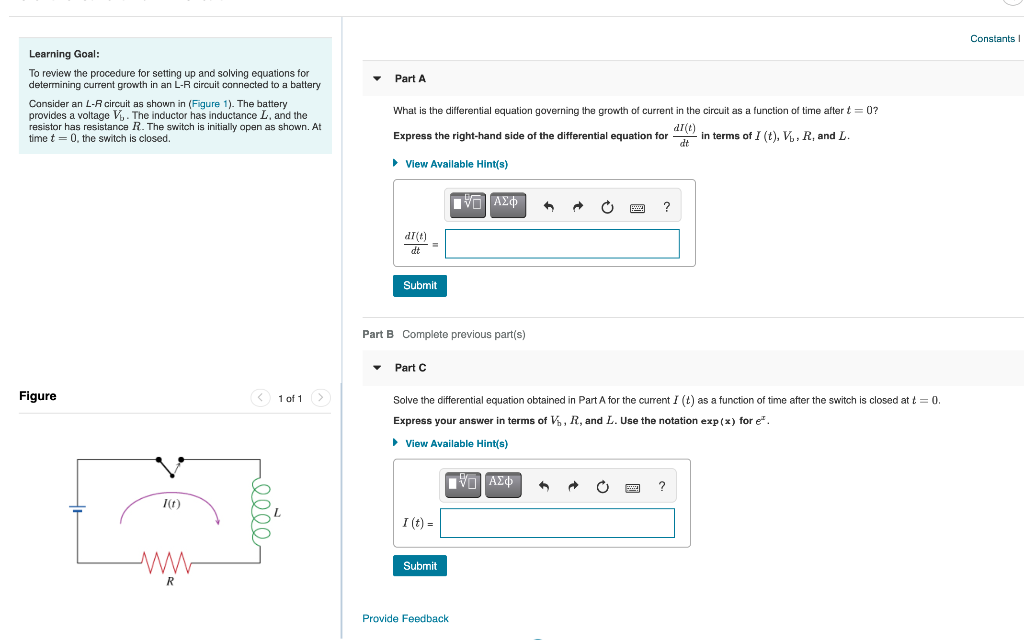Click the undo arrow in Part A toolbar
Screen dimensions: 1024x640
pyautogui.click(x=546, y=204)
